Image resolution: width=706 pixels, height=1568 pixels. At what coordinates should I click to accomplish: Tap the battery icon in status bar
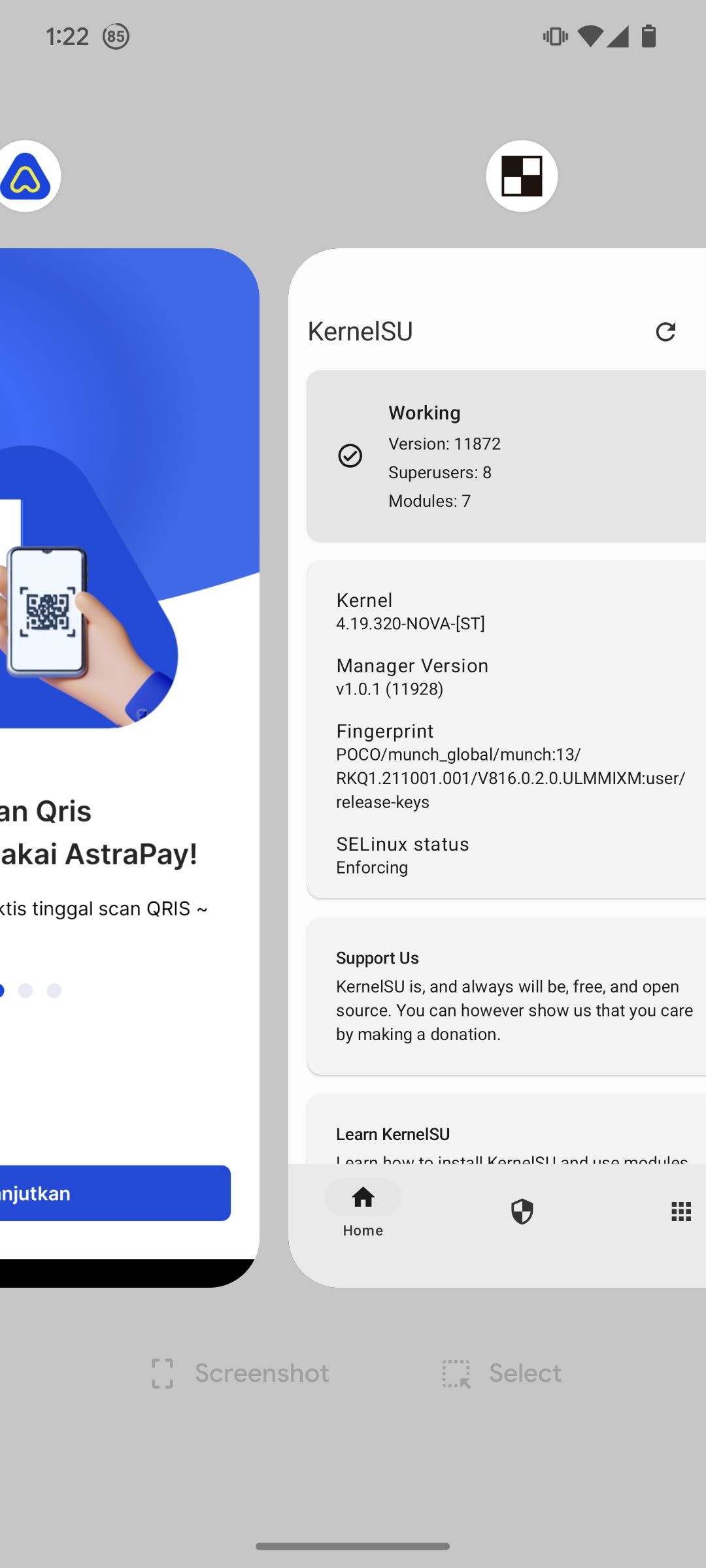click(x=648, y=36)
